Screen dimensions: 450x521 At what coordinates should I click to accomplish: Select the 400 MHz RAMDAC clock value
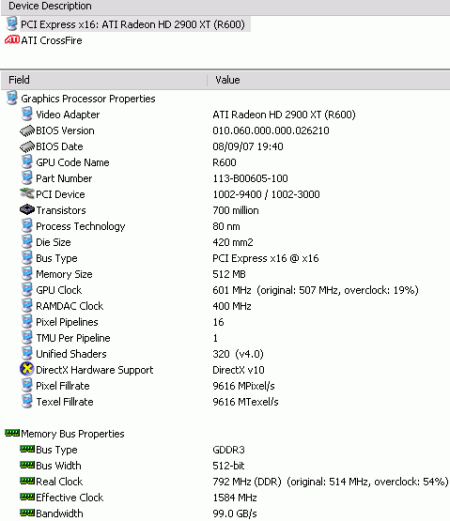[232, 306]
